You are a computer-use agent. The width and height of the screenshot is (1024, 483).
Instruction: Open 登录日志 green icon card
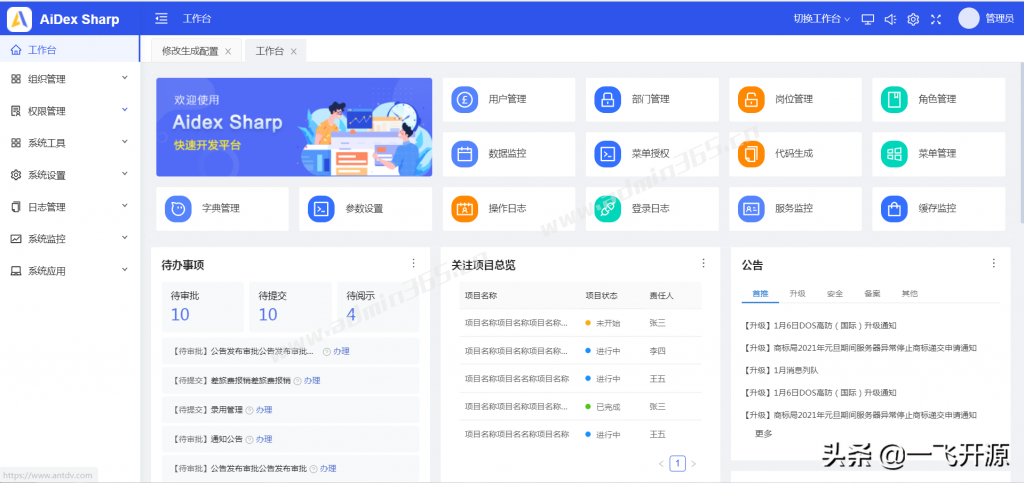pyautogui.click(x=652, y=209)
